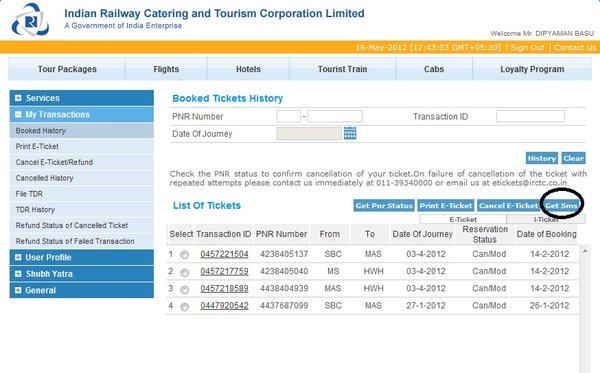This screenshot has width=600, height=373.
Task: Click the Get Pnr Status button
Action: (x=384, y=205)
